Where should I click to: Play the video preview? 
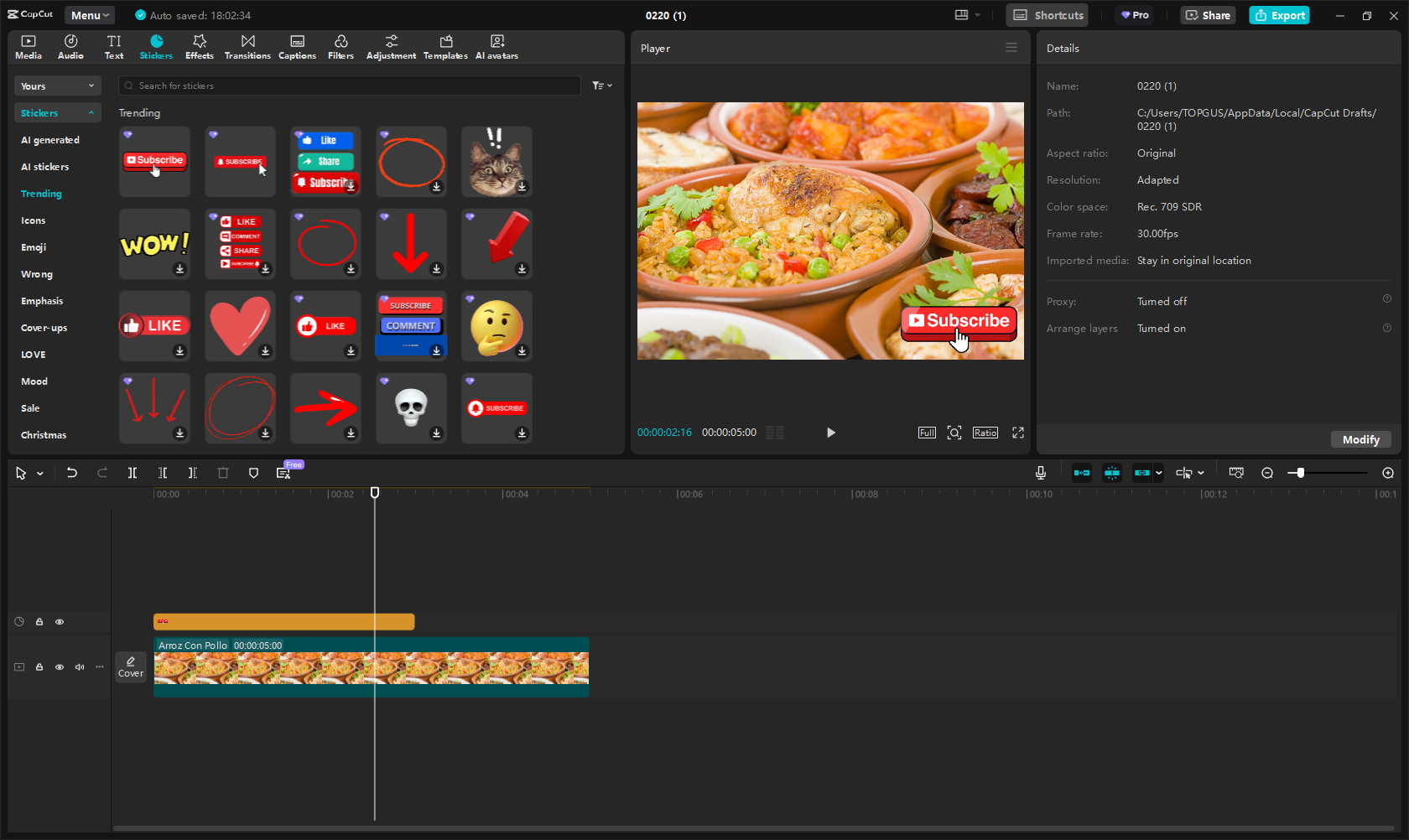coord(830,433)
